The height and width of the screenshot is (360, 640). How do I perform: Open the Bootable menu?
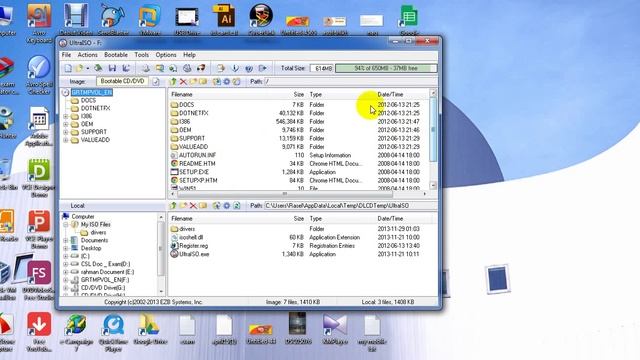116,55
